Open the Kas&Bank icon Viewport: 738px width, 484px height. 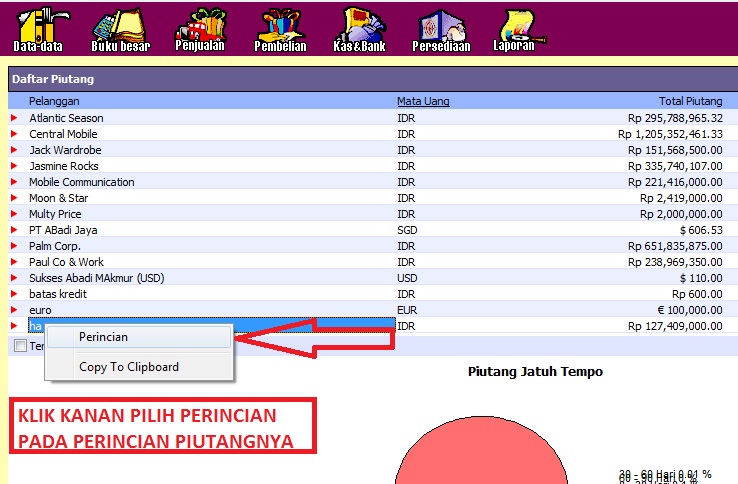(359, 29)
